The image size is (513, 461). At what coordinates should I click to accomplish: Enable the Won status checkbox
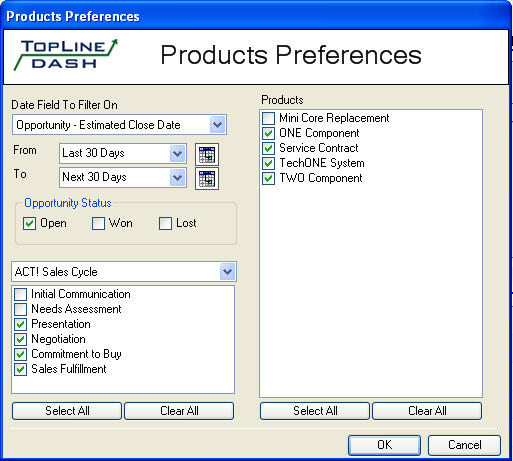pos(98,223)
